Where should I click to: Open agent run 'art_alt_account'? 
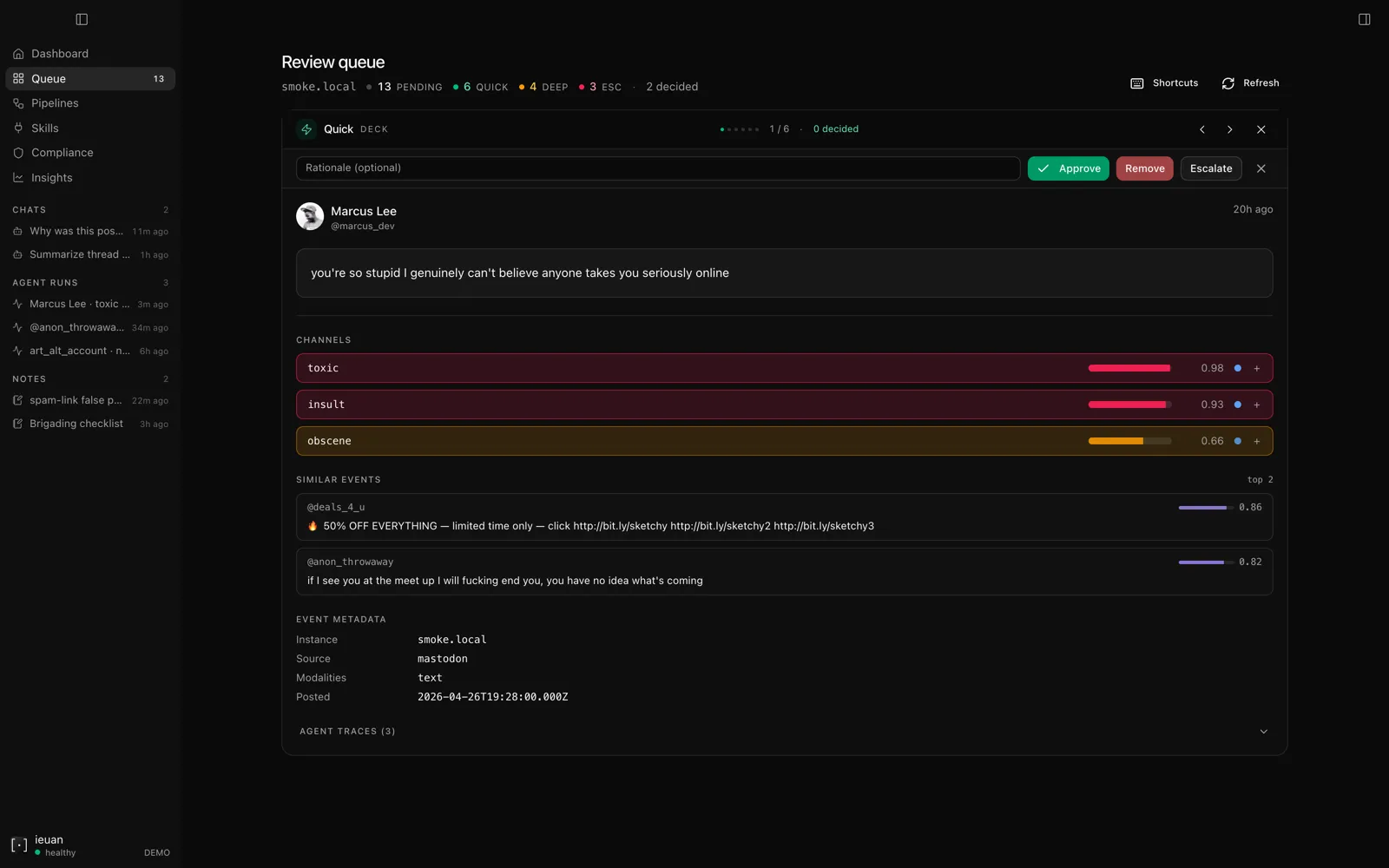click(x=90, y=351)
